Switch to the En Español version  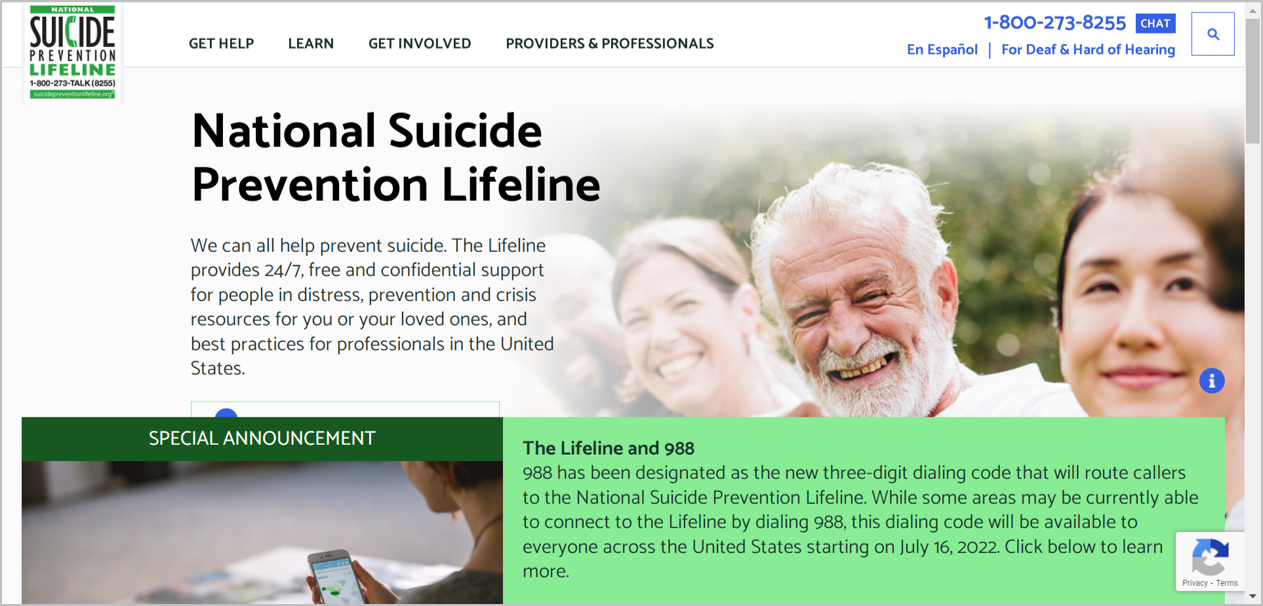point(942,49)
